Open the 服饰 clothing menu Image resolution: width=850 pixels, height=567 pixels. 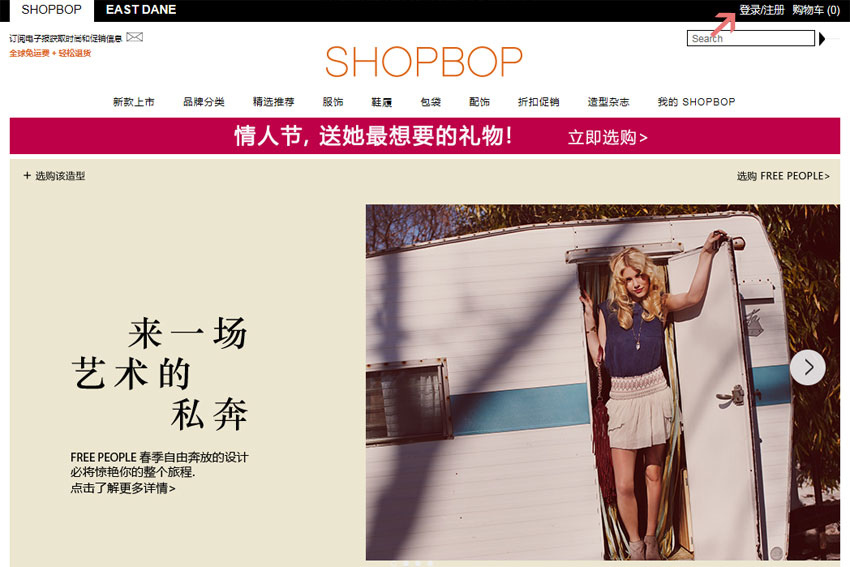tap(333, 102)
